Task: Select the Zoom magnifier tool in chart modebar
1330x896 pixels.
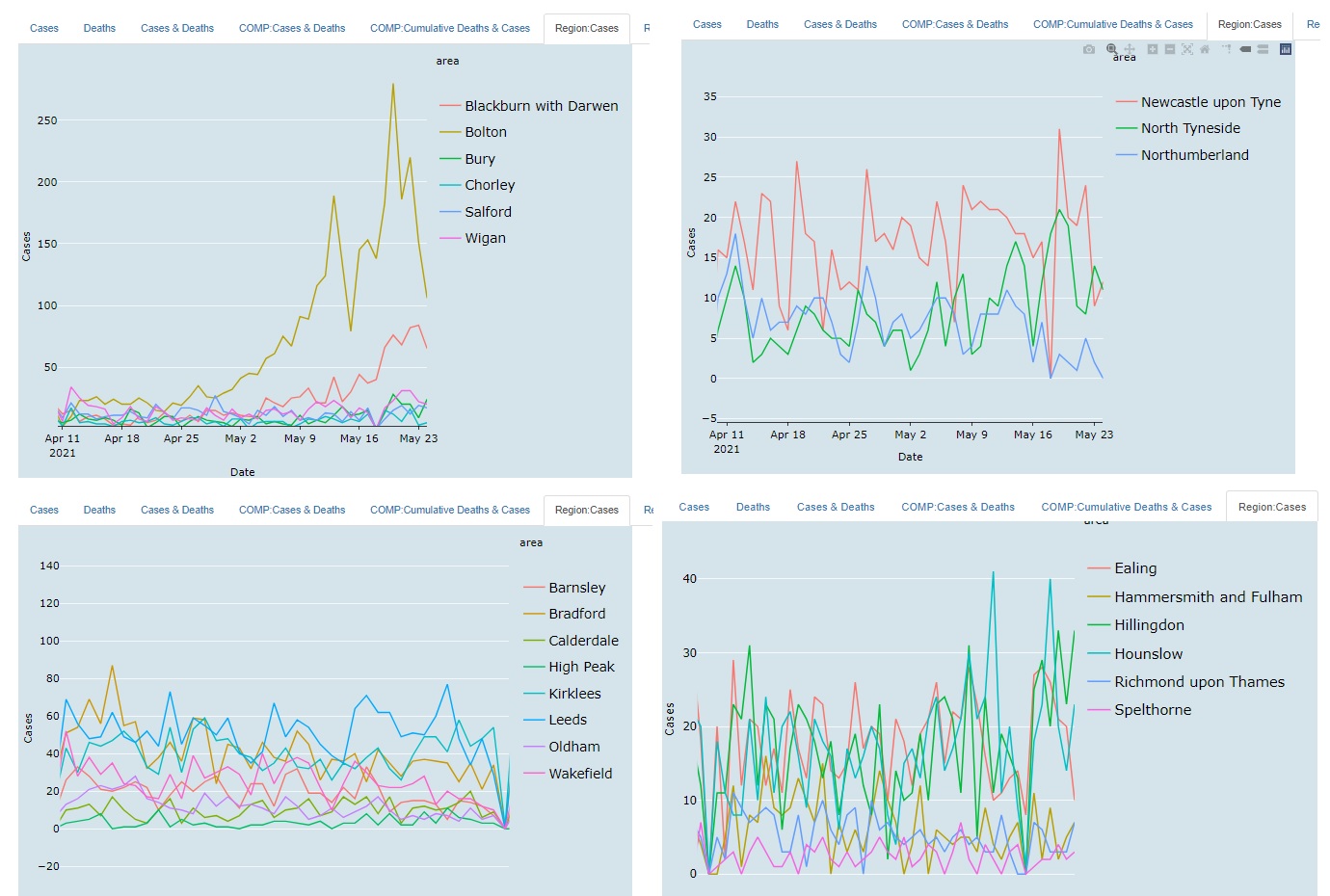Action: [x=1111, y=49]
